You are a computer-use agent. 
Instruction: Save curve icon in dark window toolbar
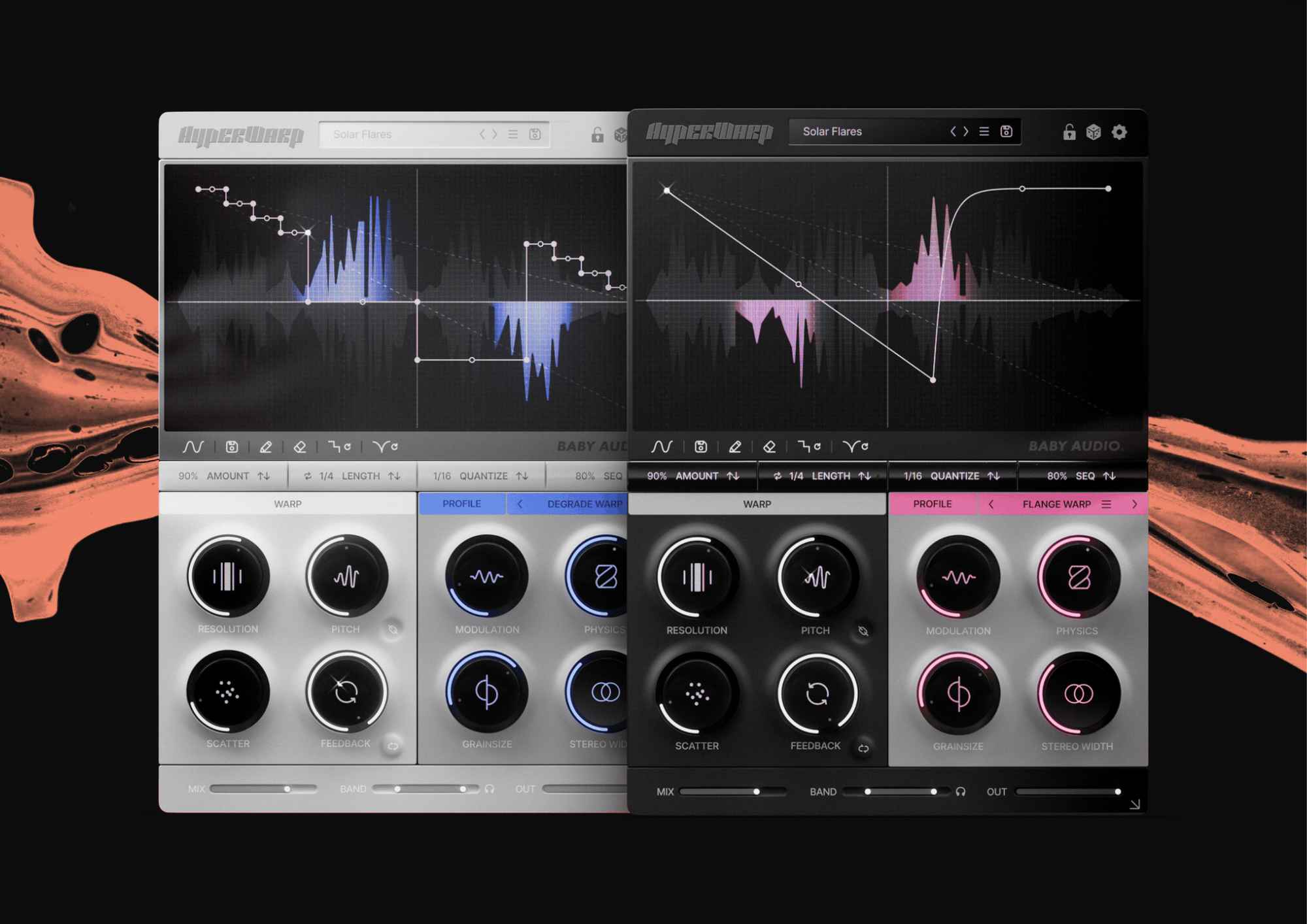tap(701, 446)
